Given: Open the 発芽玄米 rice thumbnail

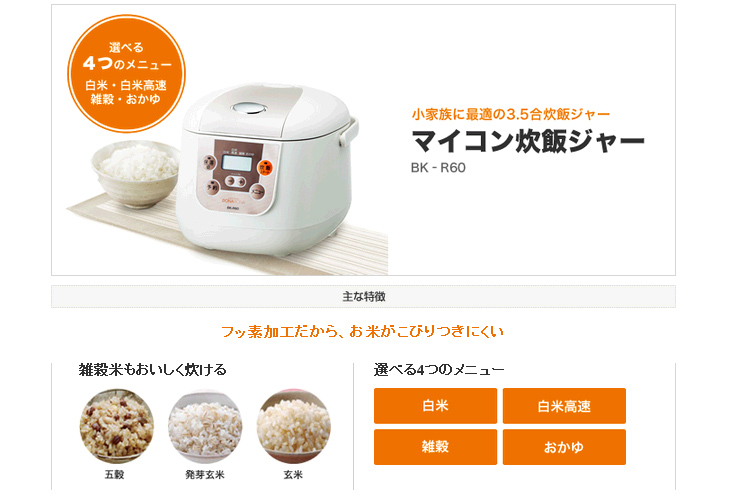Looking at the screenshot, I should [205, 427].
